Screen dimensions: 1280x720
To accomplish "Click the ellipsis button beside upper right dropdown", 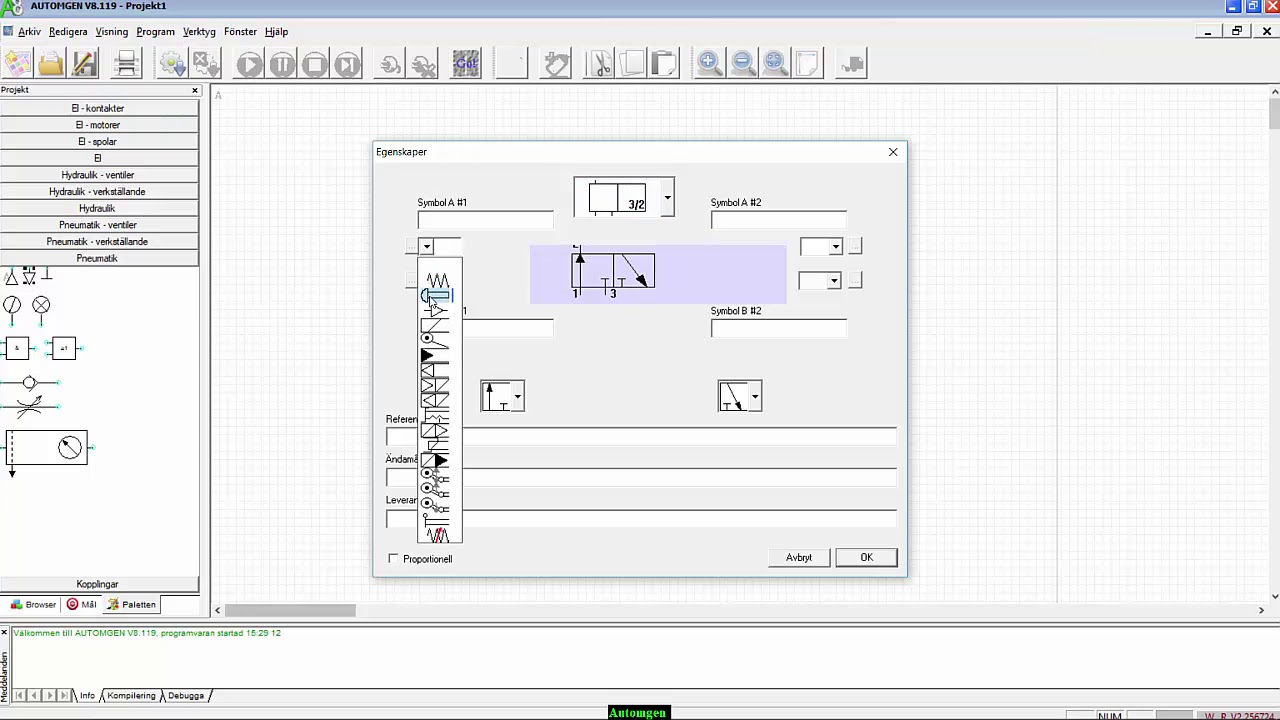I will pyautogui.click(x=855, y=247).
